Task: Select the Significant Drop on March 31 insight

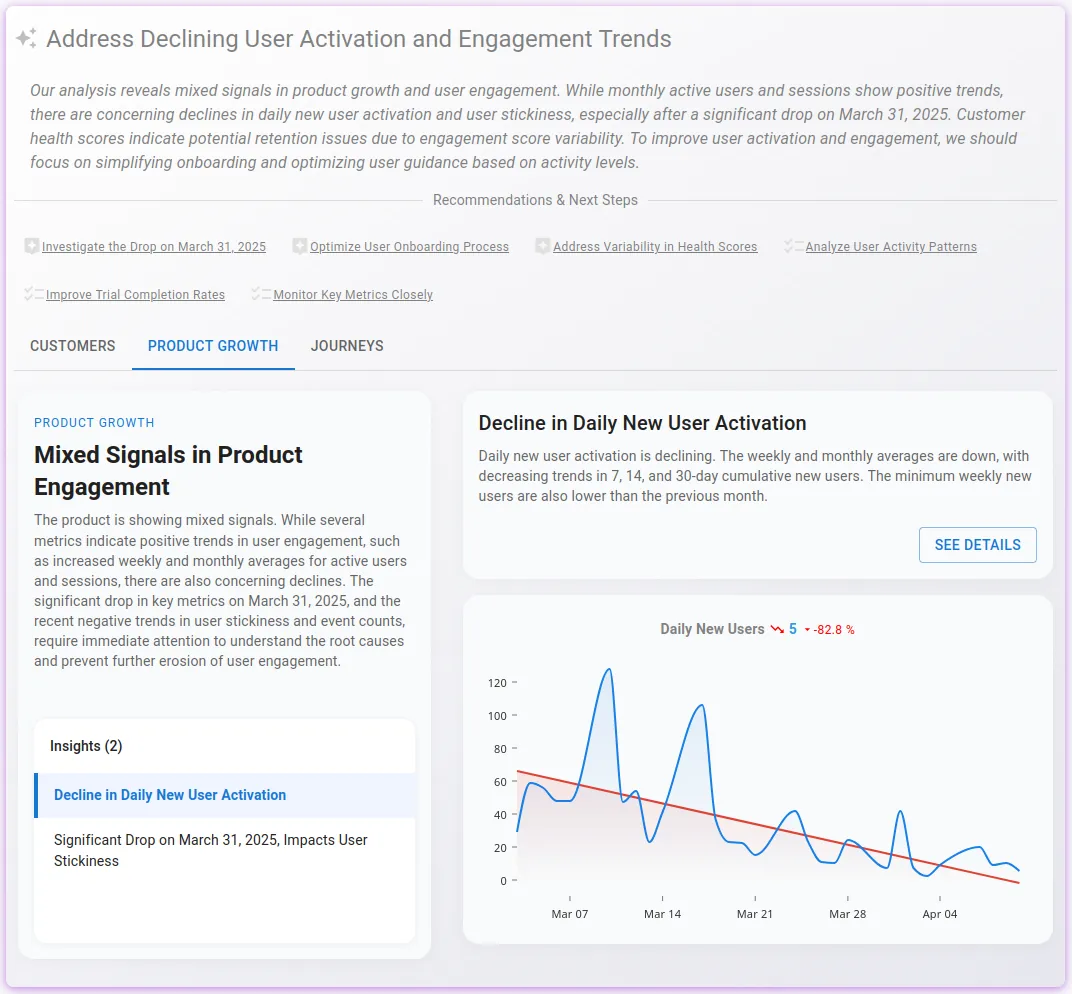Action: tap(211, 850)
